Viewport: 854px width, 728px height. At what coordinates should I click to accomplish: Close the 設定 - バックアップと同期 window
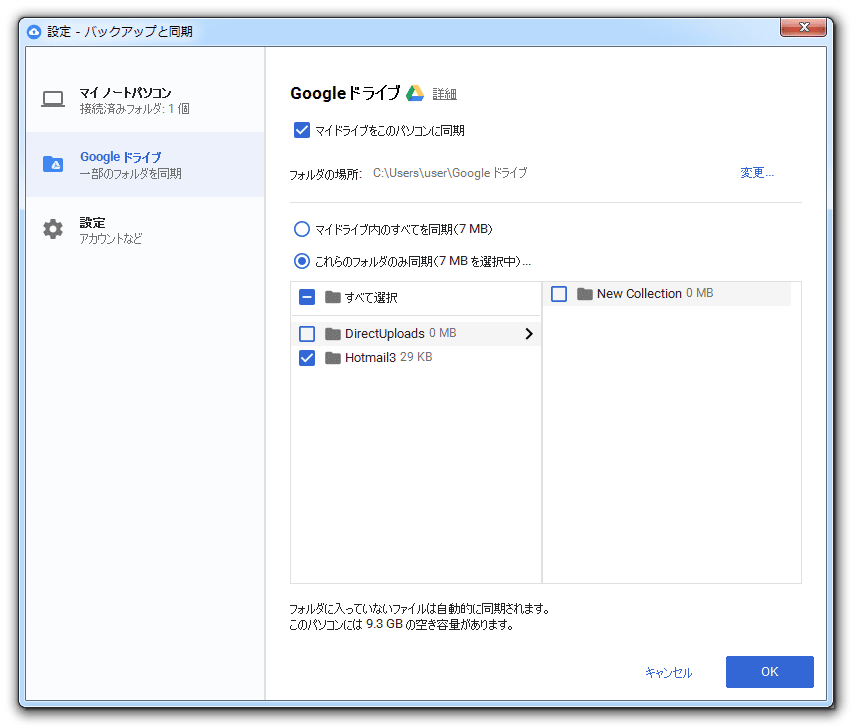coord(803,27)
